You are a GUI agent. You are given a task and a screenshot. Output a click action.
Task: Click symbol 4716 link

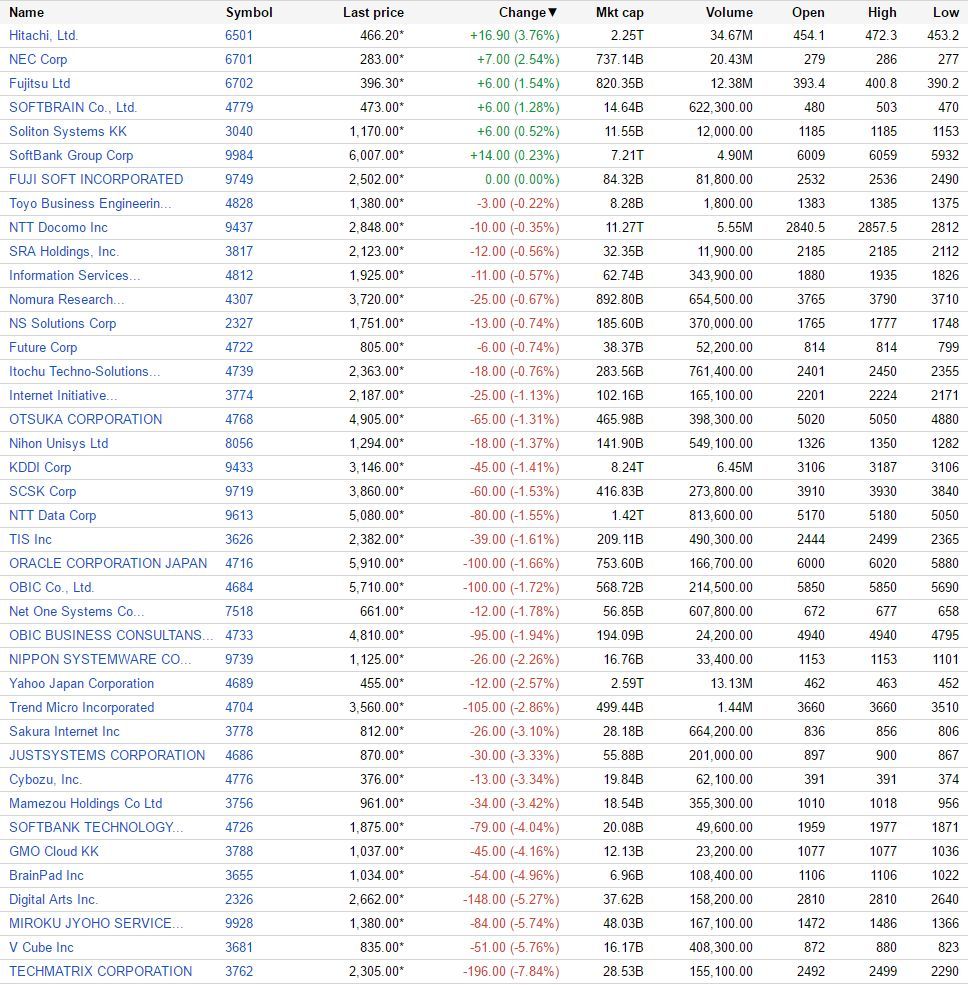click(239, 563)
